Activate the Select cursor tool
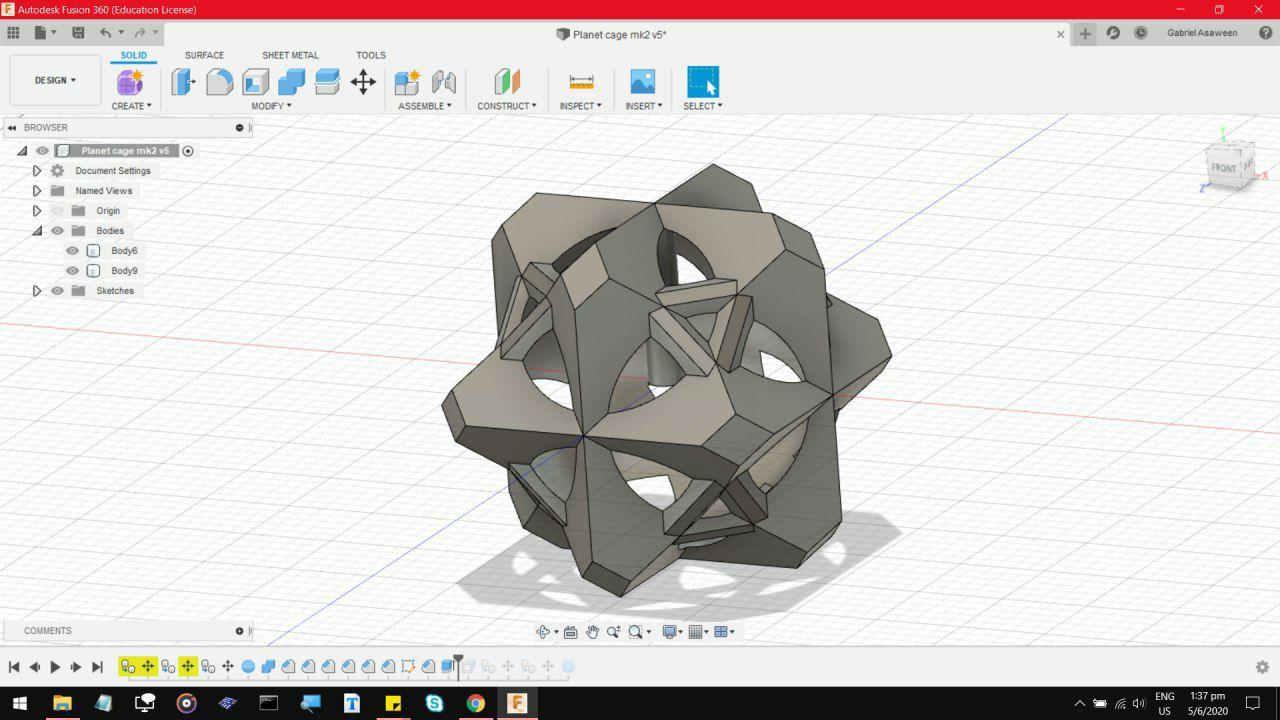1280x720 pixels. (x=703, y=82)
